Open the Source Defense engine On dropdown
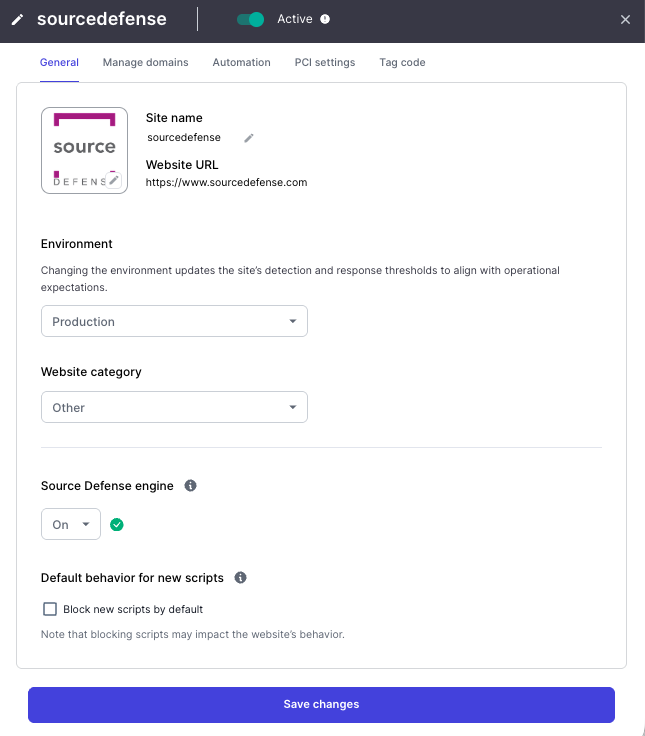This screenshot has width=645, height=736. click(x=71, y=525)
